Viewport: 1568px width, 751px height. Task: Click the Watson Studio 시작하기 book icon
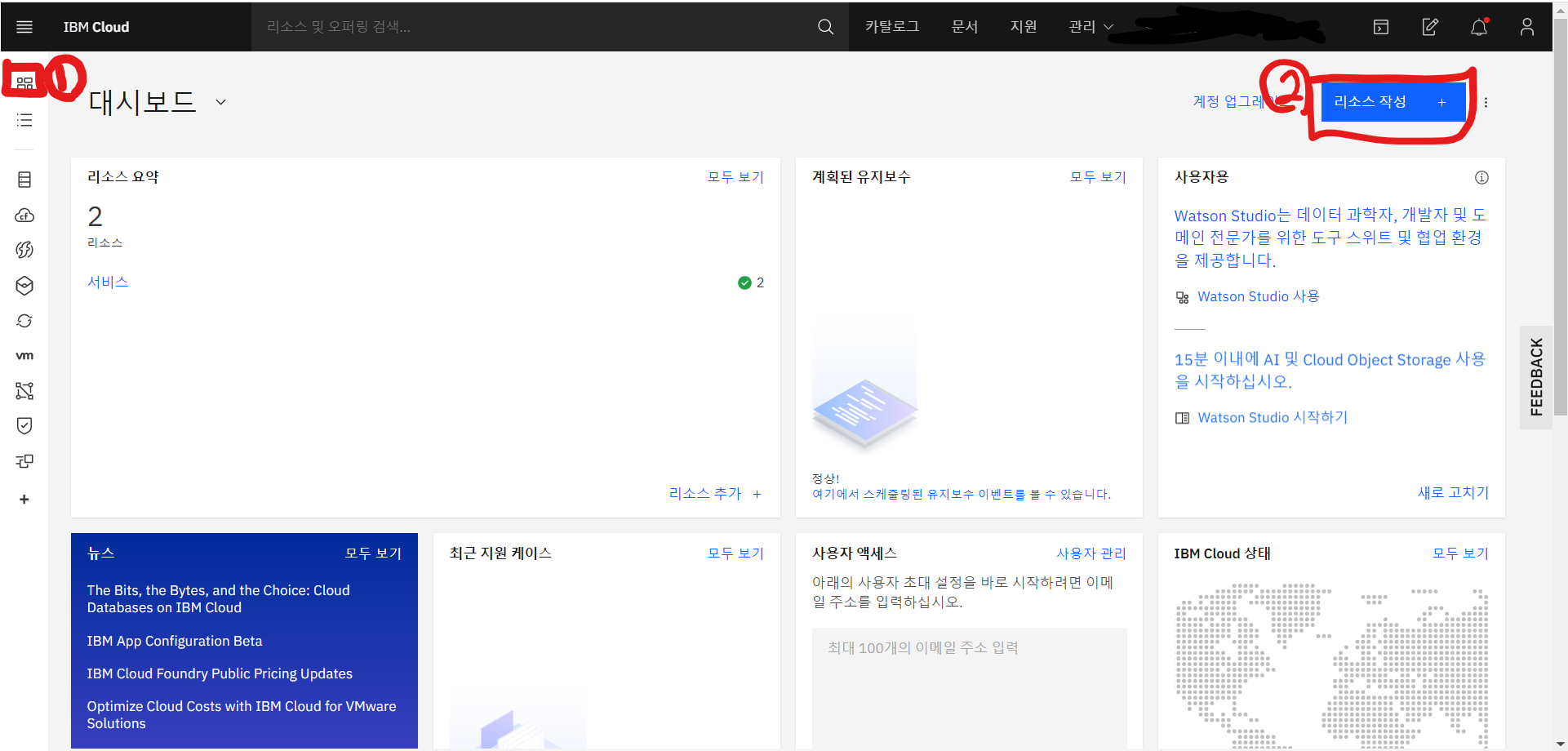(x=1182, y=418)
